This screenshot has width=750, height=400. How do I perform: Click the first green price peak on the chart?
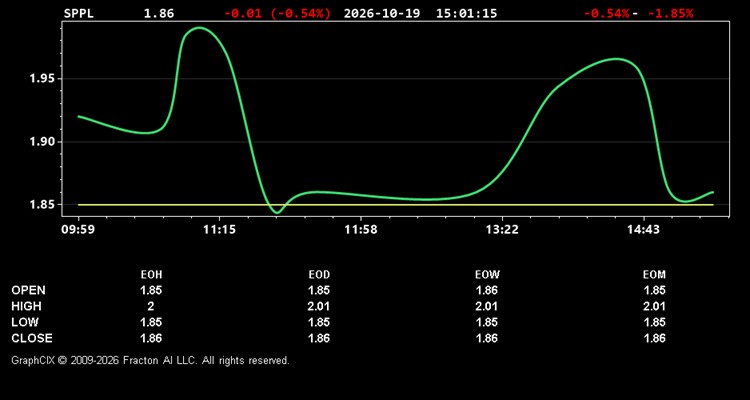coord(199,28)
